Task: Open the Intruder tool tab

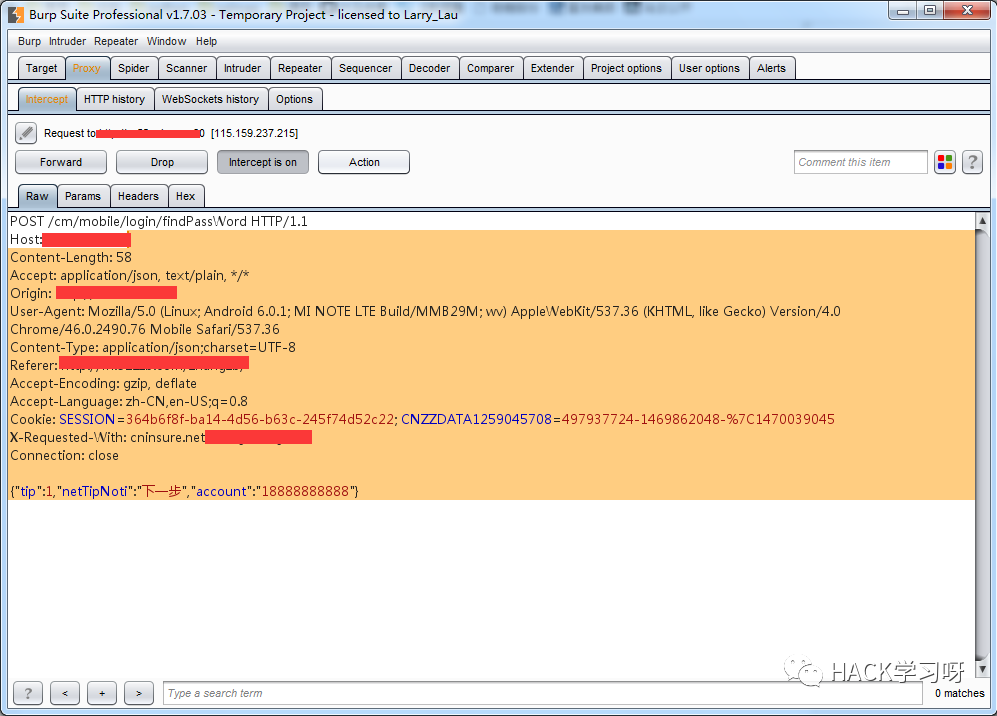Action: pyautogui.click(x=242, y=68)
